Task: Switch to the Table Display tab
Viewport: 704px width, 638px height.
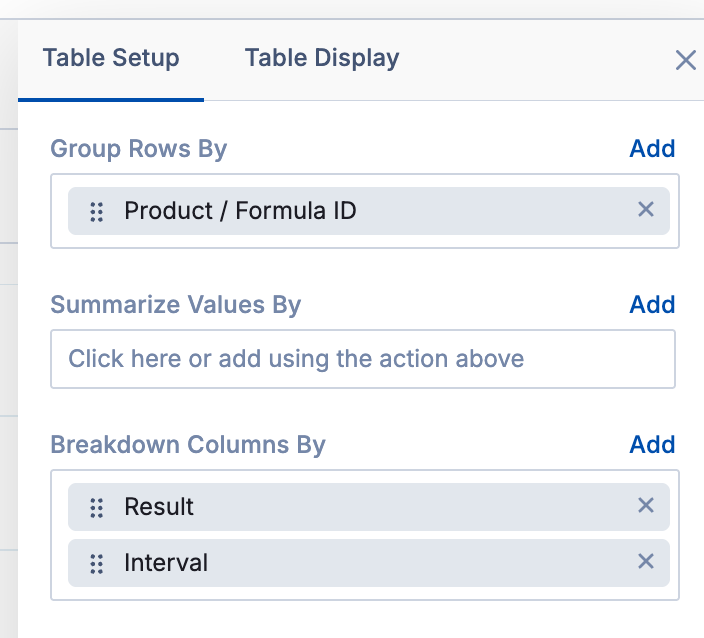Action: click(x=321, y=58)
